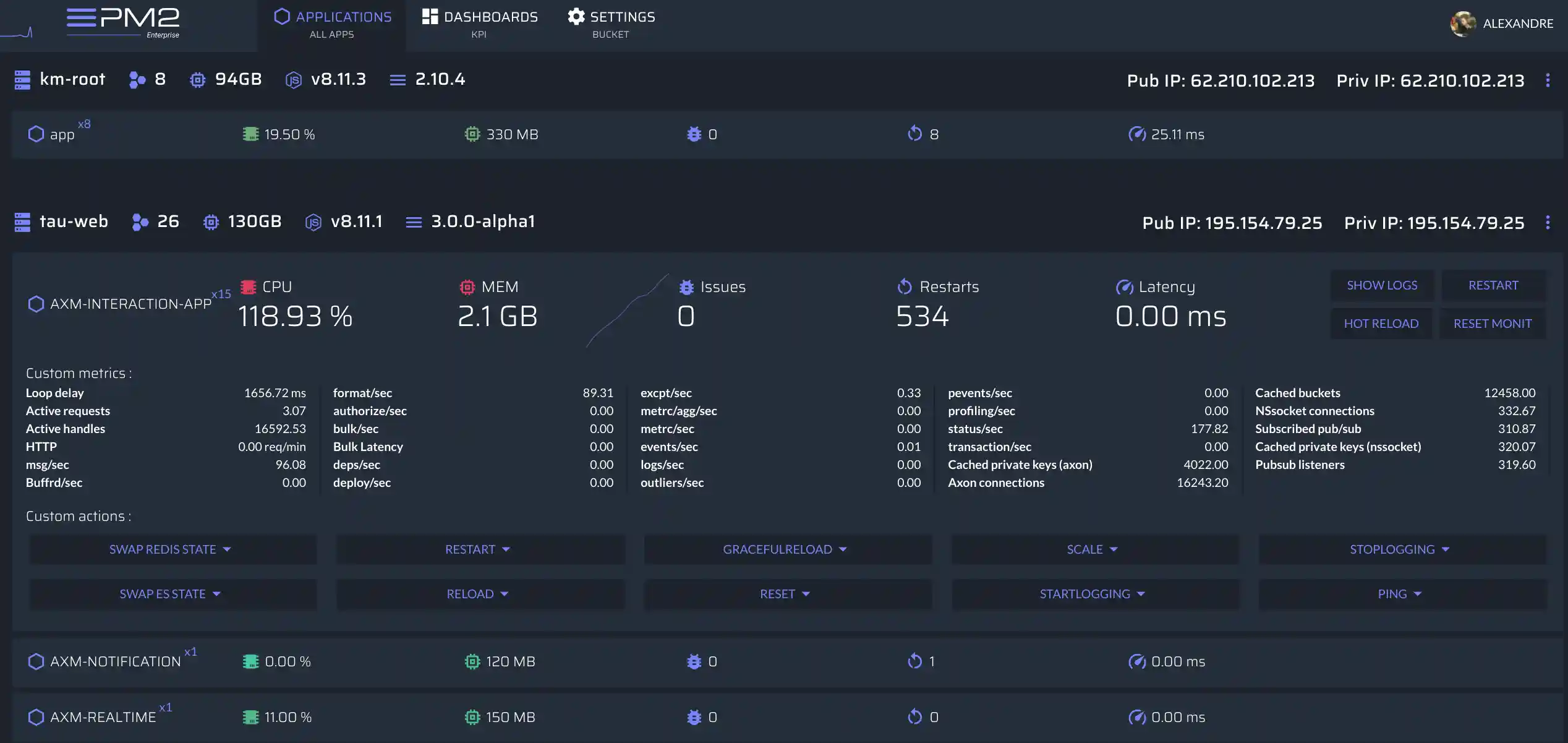The height and width of the screenshot is (743, 1568).
Task: Click RESET MONIT button
Action: point(1493,323)
